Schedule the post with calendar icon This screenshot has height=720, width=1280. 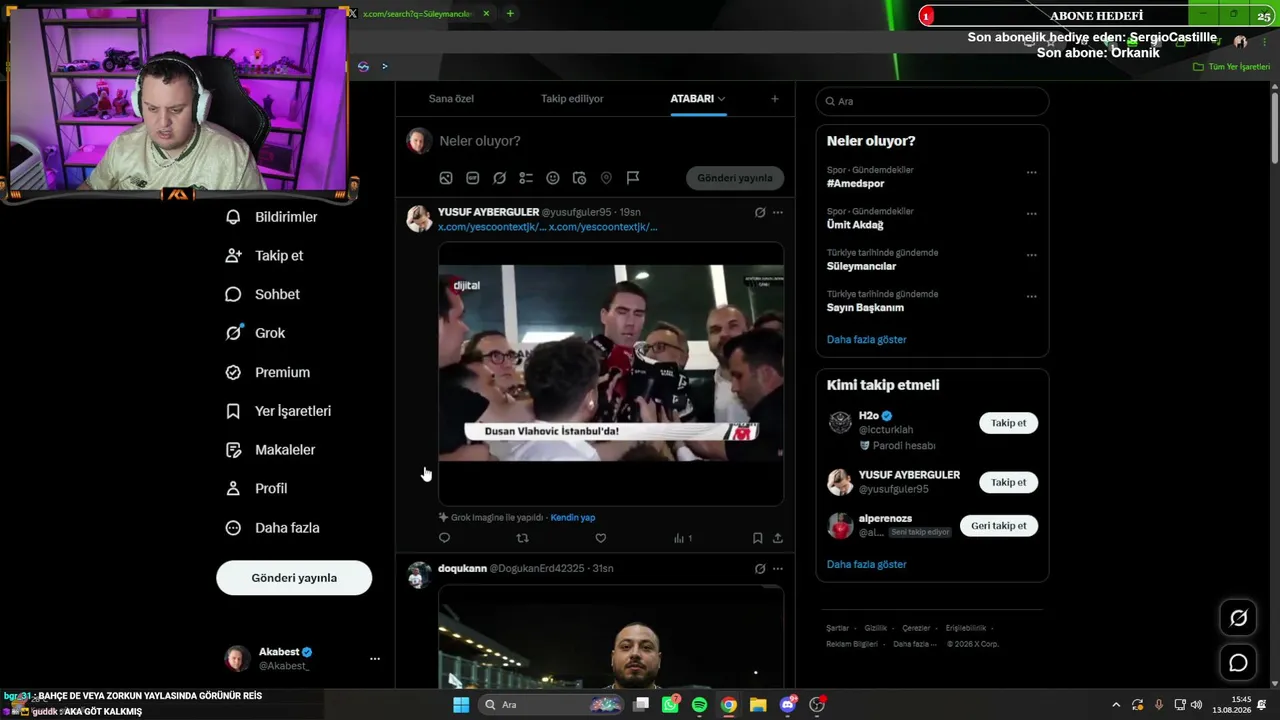point(579,178)
